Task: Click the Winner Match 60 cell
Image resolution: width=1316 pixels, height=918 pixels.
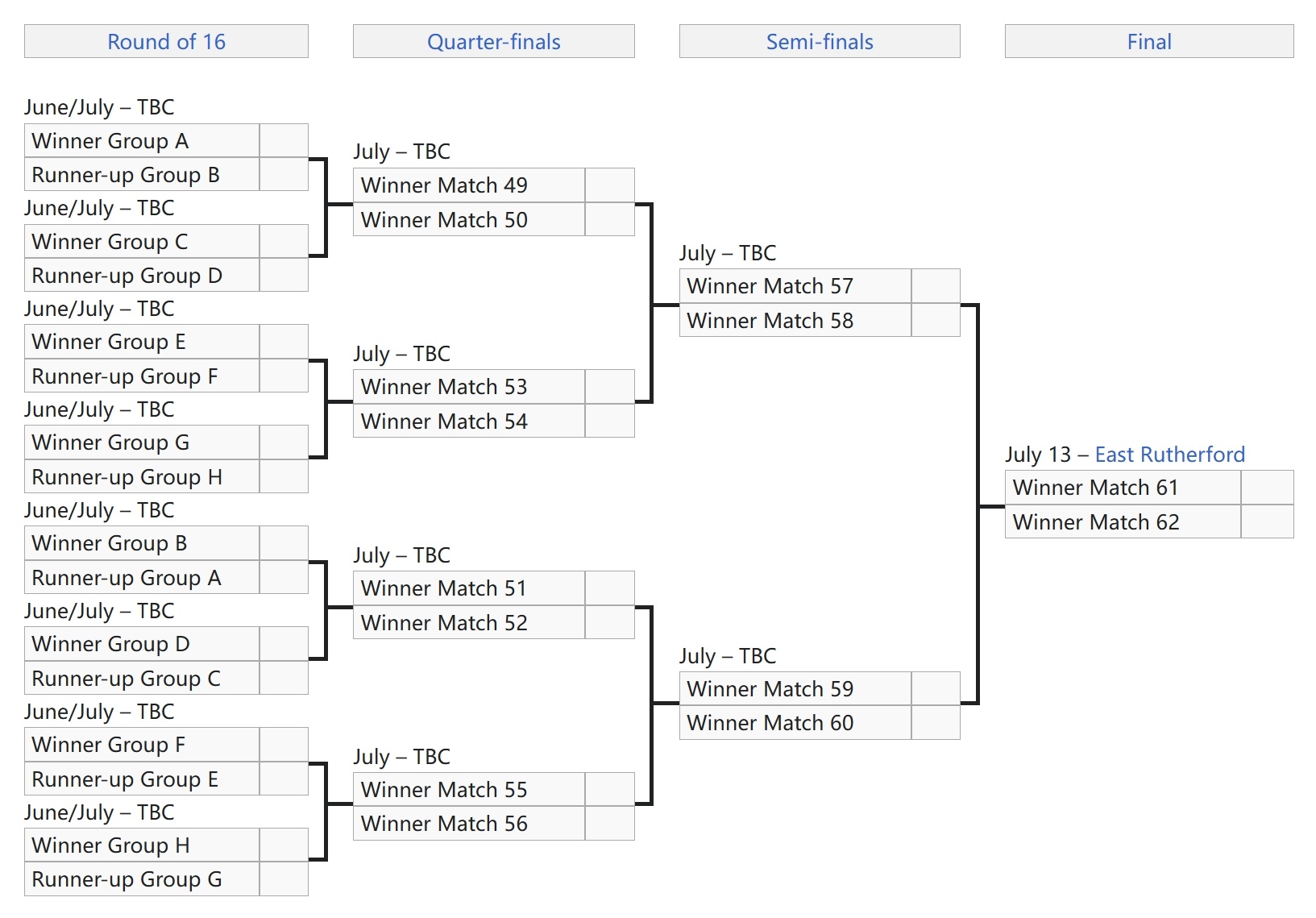Action: [795, 723]
